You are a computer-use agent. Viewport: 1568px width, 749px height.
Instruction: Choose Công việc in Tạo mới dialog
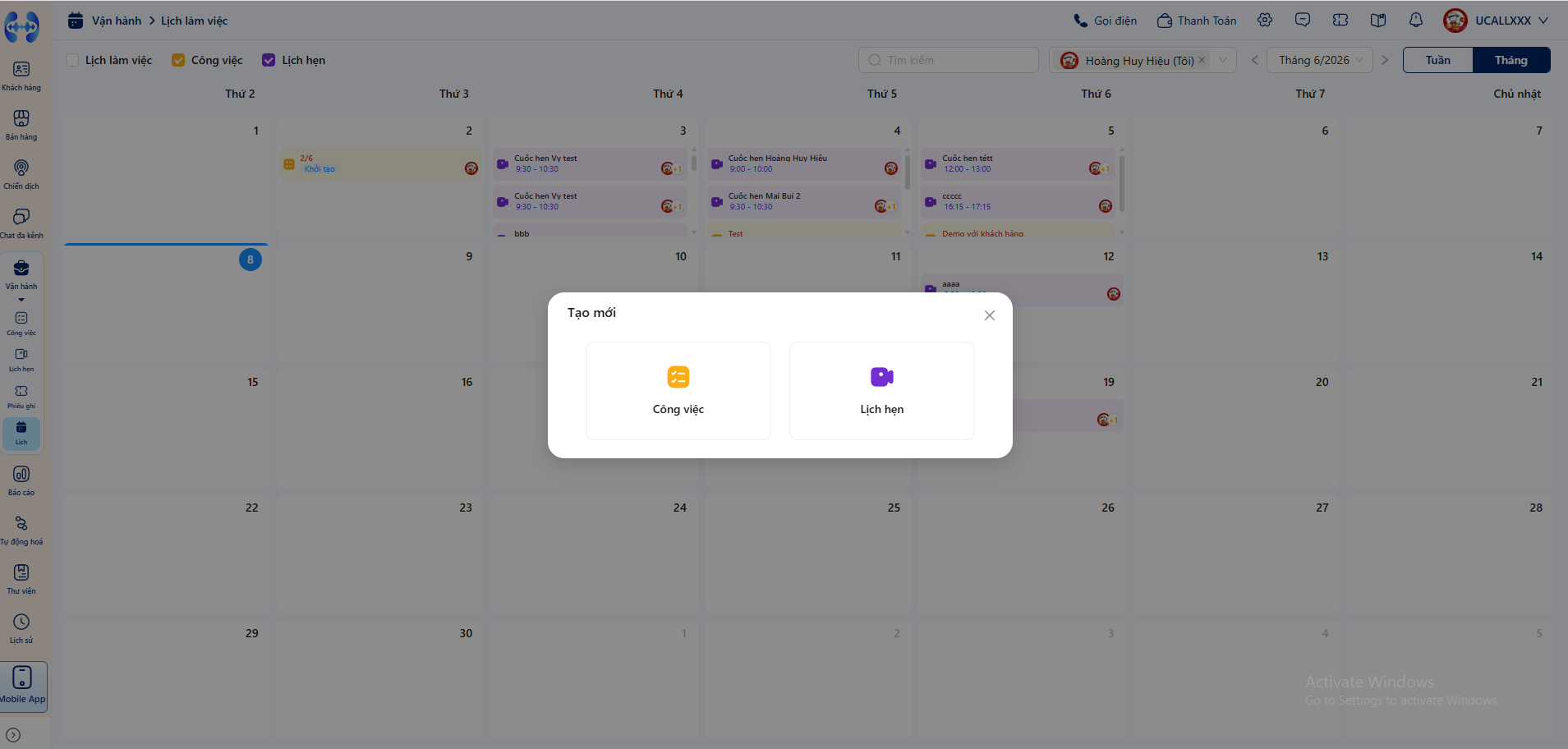678,391
